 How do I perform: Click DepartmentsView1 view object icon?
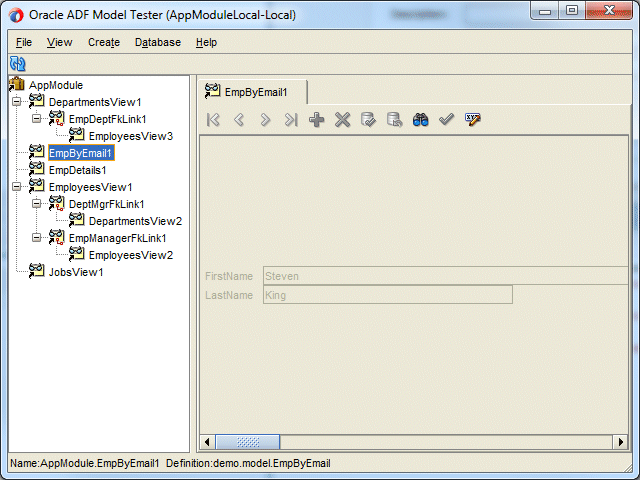pos(36,101)
